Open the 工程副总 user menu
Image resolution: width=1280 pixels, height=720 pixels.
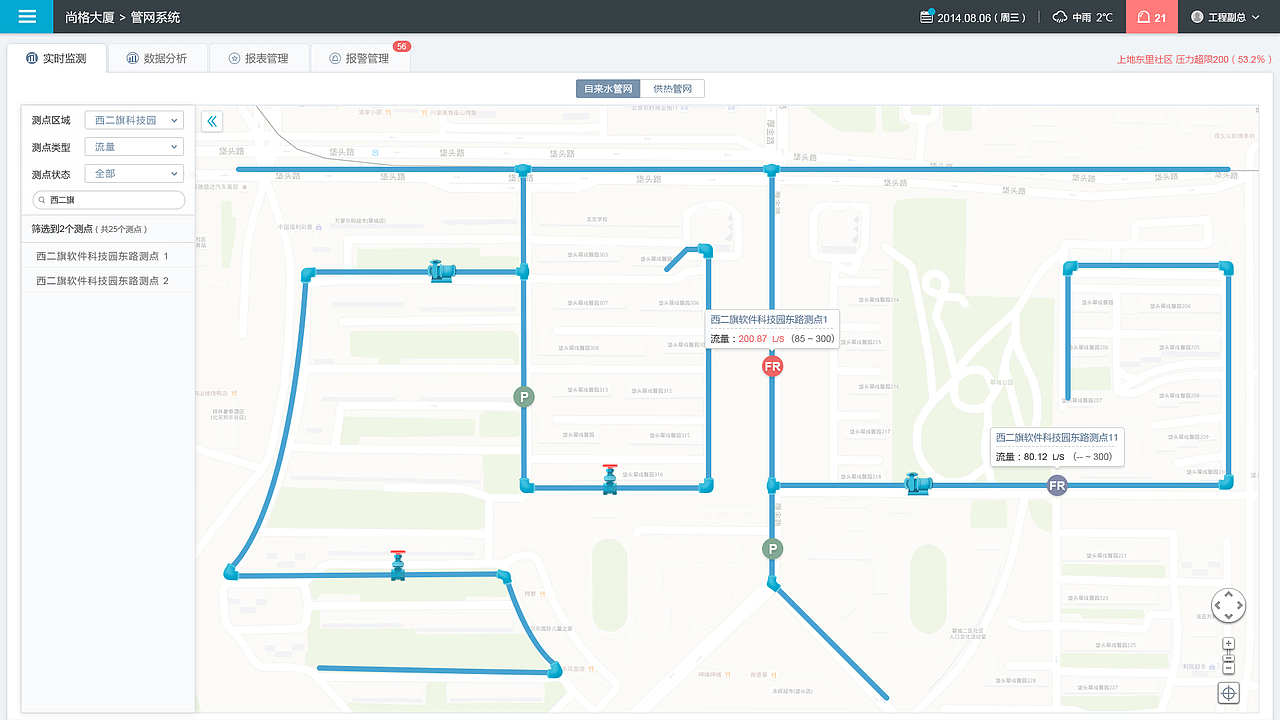(x=1228, y=17)
